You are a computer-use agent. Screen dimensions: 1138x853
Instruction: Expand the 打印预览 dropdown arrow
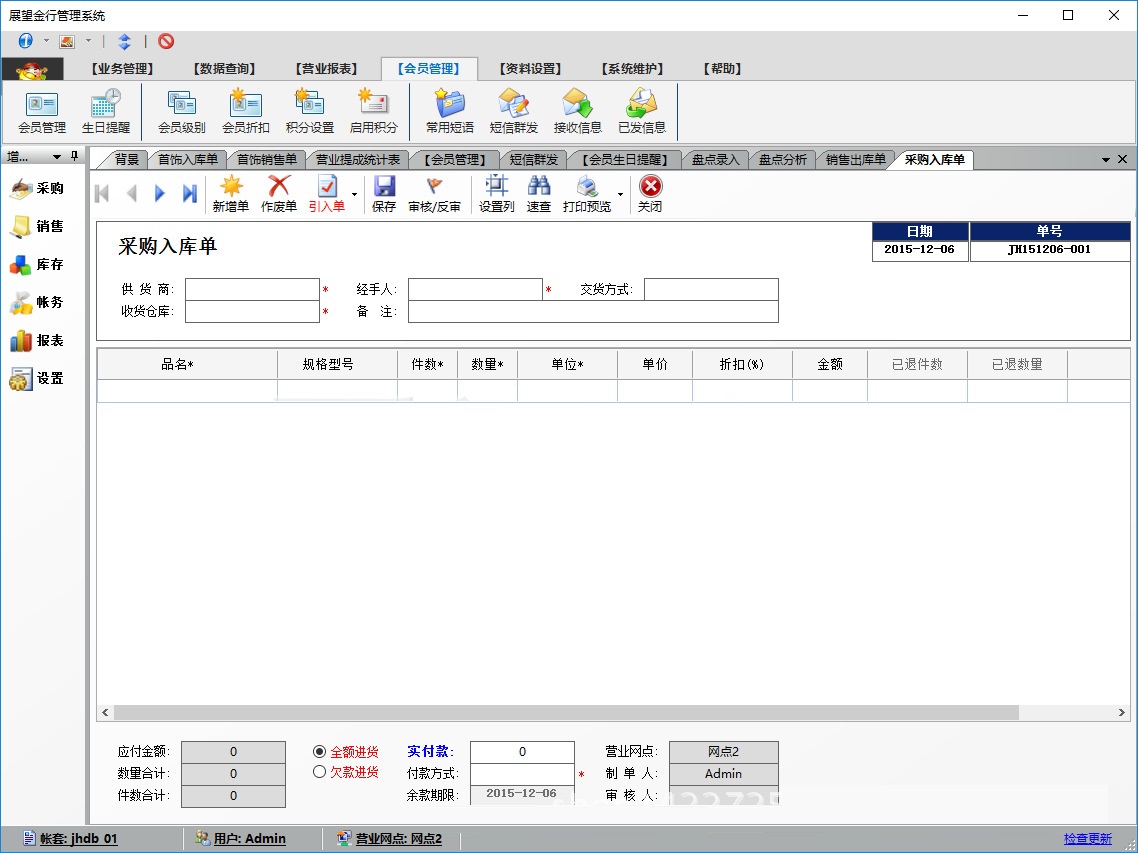pos(621,195)
